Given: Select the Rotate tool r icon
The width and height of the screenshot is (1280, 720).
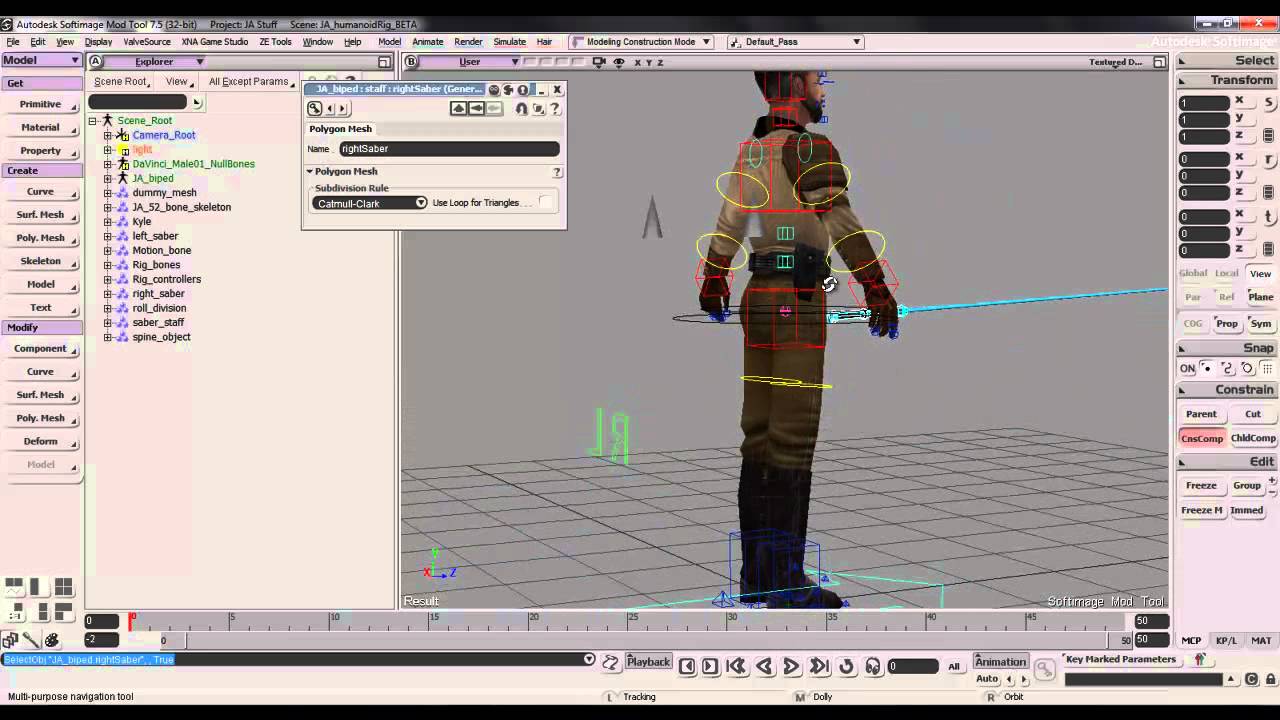Looking at the screenshot, I should (1269, 159).
